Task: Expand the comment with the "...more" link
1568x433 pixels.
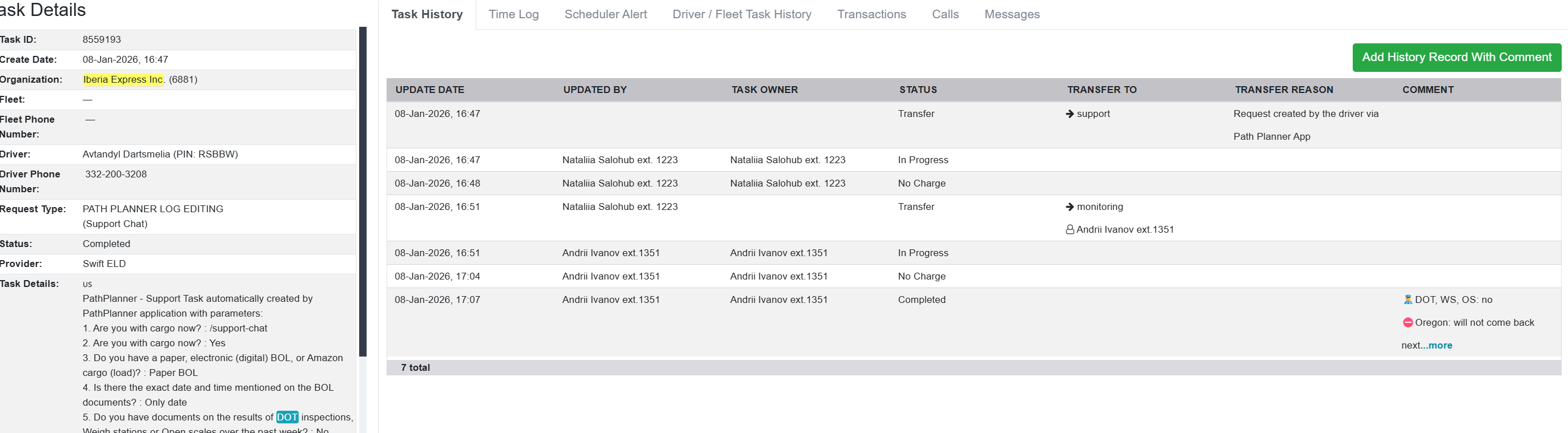Action: (x=1440, y=345)
